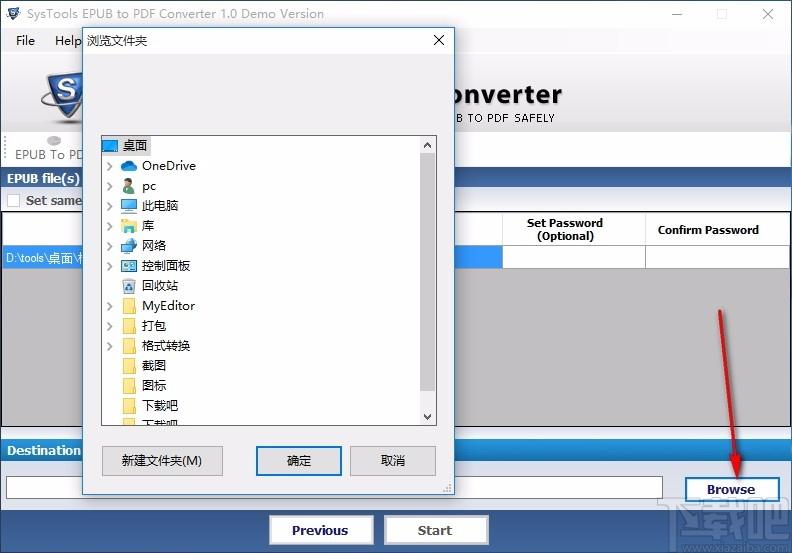Open the Help menu
The height and width of the screenshot is (553, 792).
(x=68, y=40)
